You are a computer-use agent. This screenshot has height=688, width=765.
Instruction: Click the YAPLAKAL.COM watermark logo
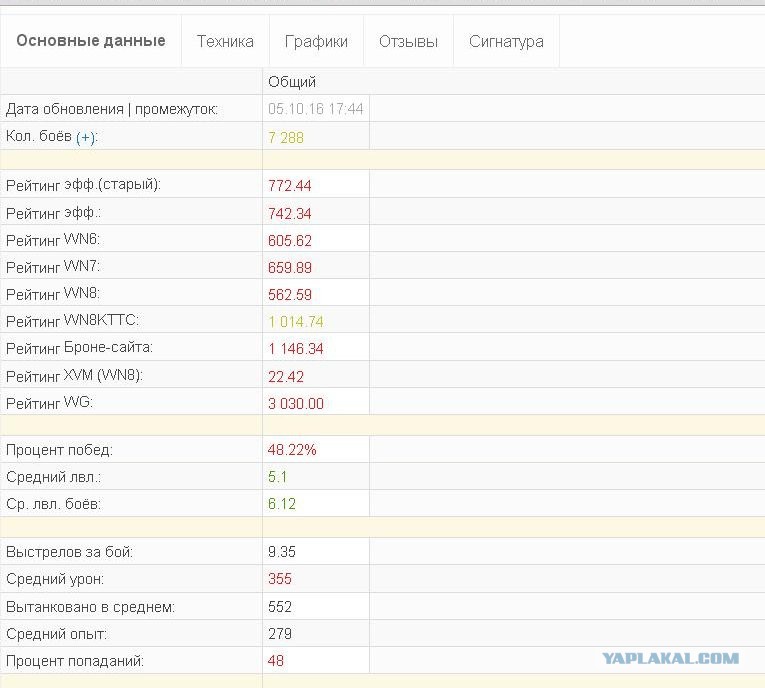[x=670, y=658]
